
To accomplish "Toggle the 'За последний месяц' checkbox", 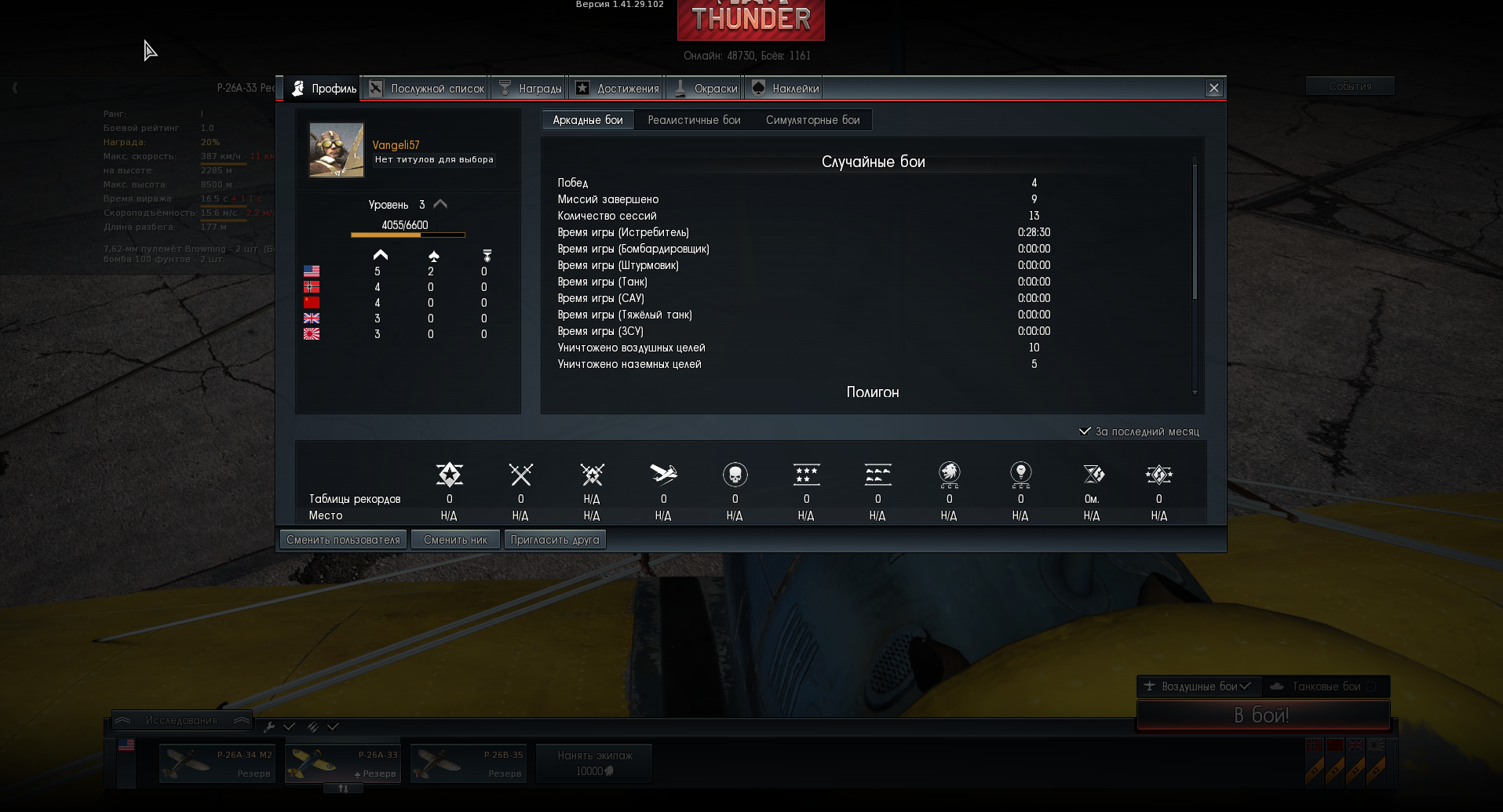I will [x=1085, y=431].
